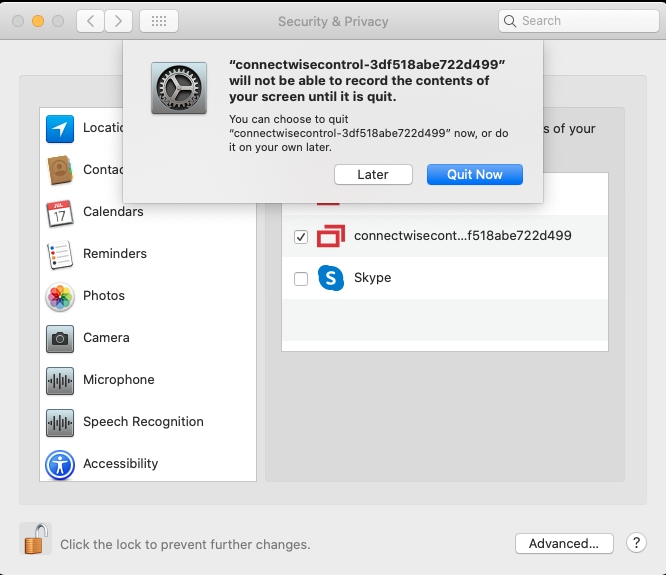666x575 pixels.
Task: Open the Microphone privacy category
Action: [148, 380]
